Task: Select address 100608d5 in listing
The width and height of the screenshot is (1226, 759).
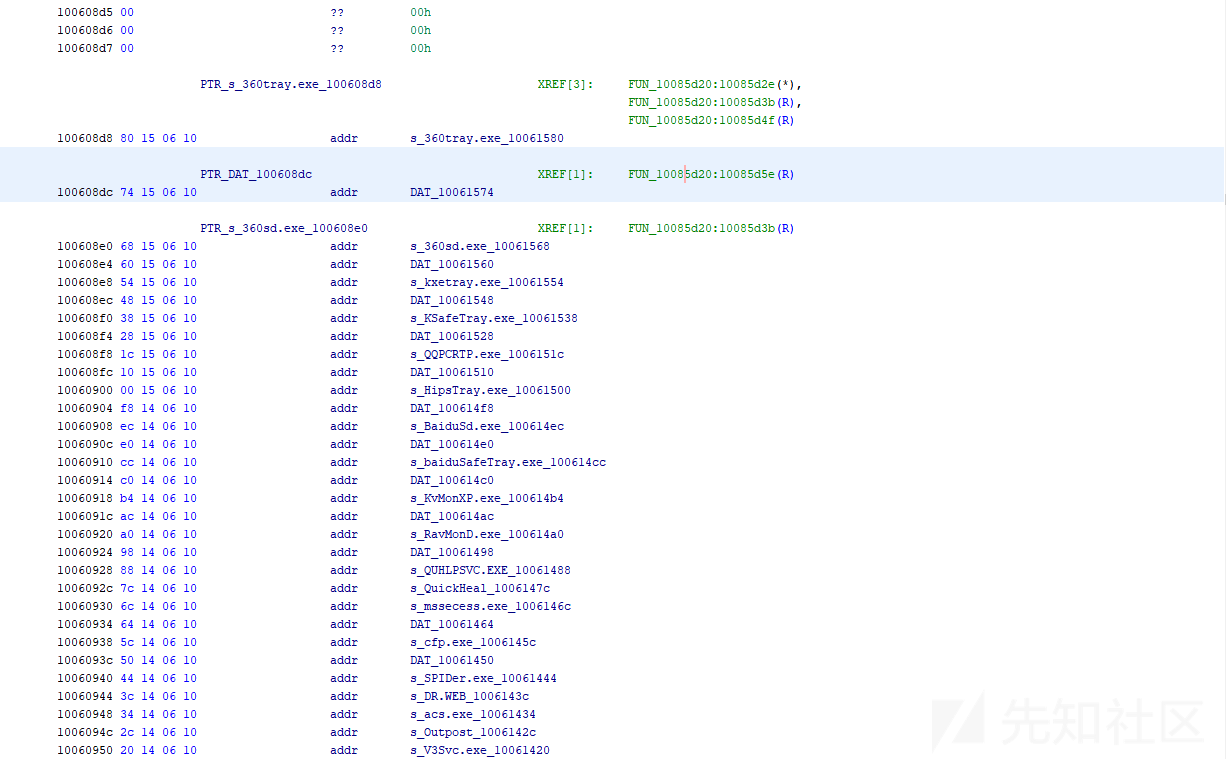Action: [85, 12]
